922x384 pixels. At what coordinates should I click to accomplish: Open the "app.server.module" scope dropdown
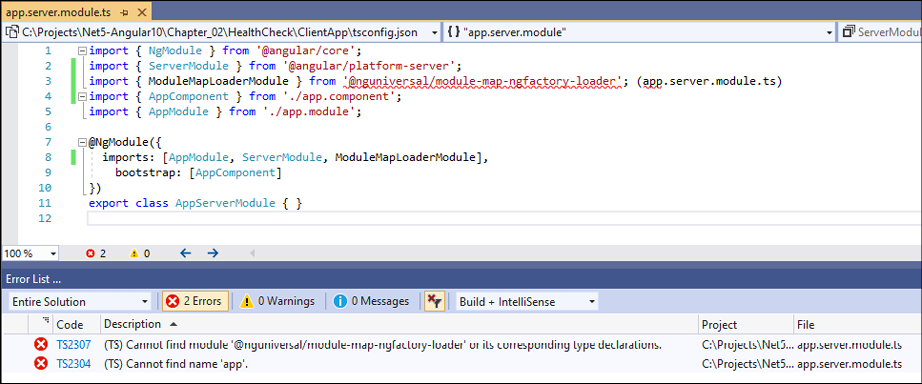[829, 32]
